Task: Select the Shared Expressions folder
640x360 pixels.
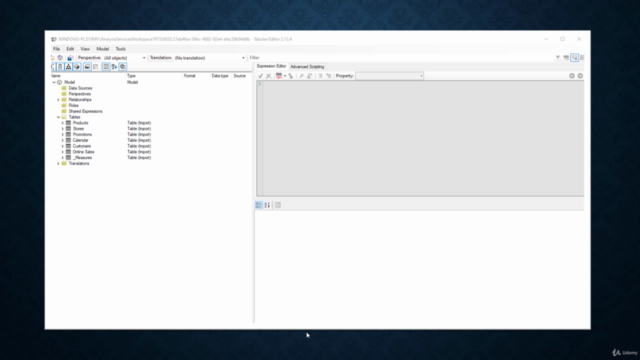Action: [x=85, y=111]
